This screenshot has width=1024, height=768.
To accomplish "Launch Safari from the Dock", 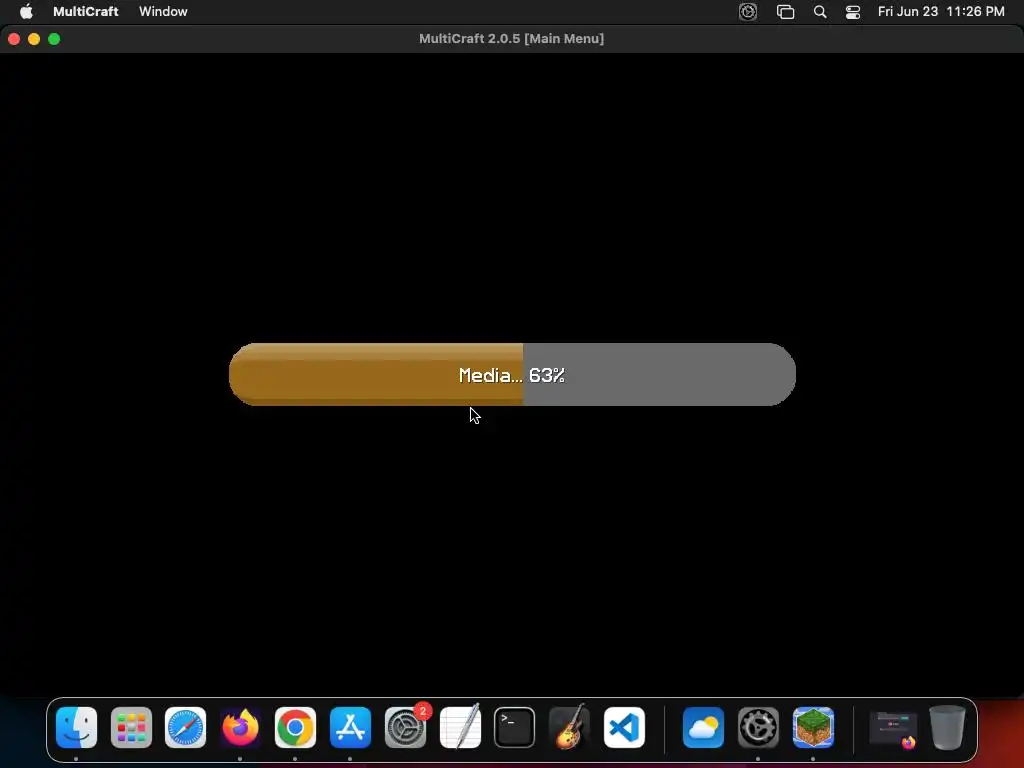I will point(185,727).
